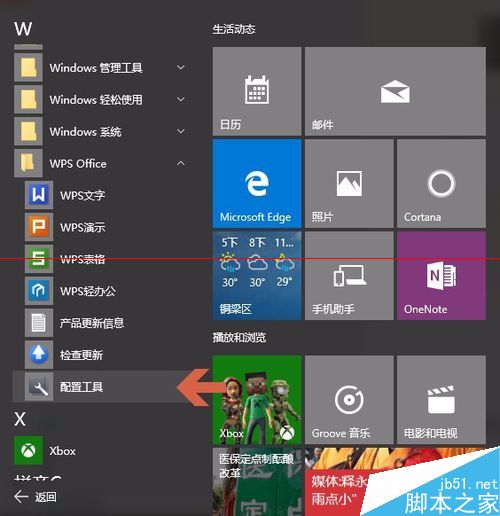Click the Windows 系统 folder name
The height and width of the screenshot is (516, 500).
[85, 132]
